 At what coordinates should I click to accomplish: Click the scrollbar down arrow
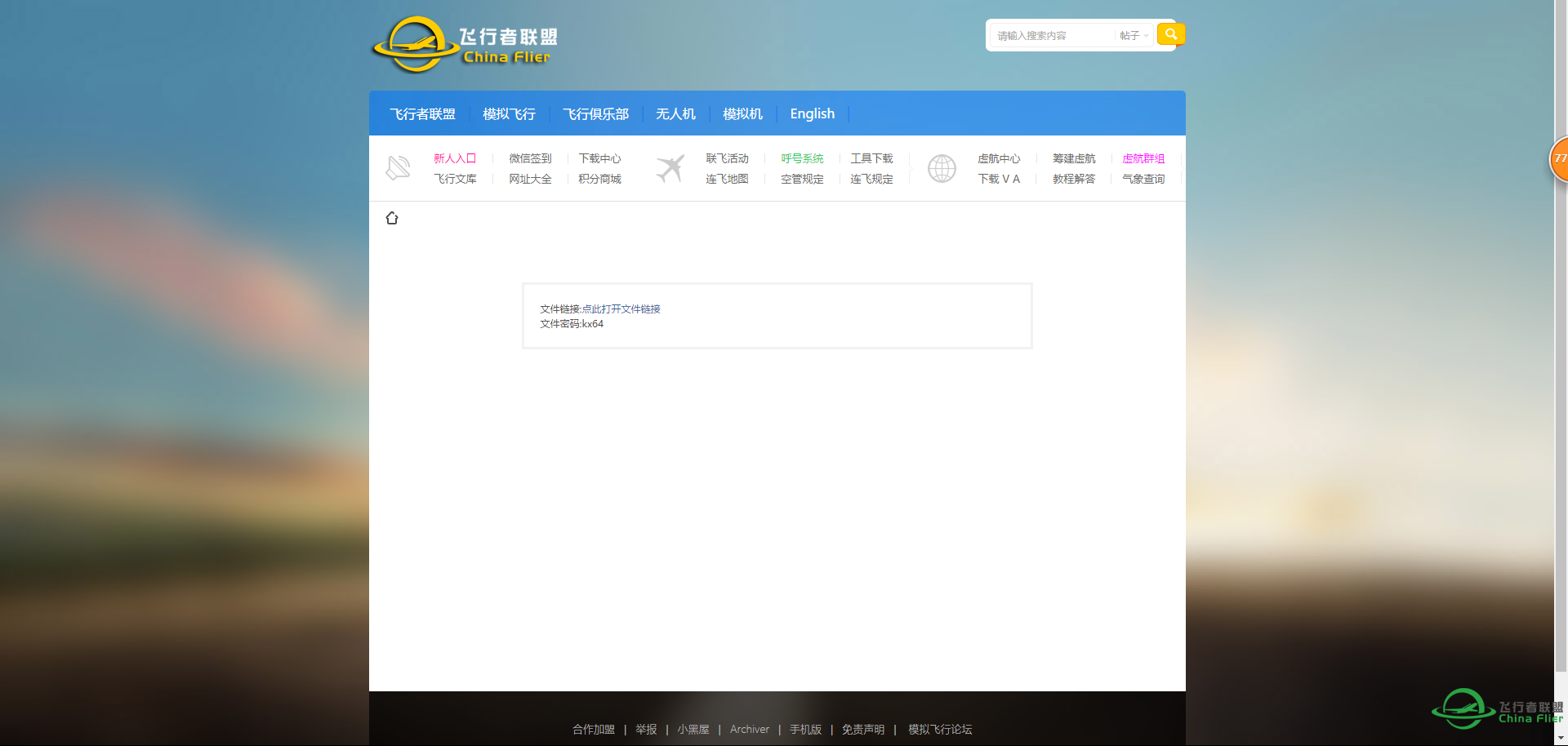(1561, 738)
